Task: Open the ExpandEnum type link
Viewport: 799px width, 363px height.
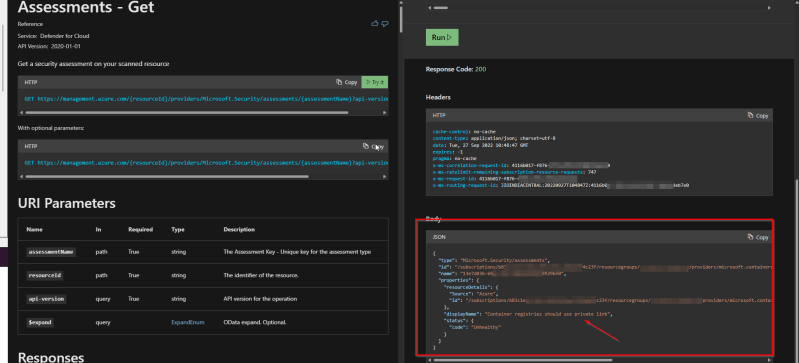Action: pyautogui.click(x=188, y=322)
